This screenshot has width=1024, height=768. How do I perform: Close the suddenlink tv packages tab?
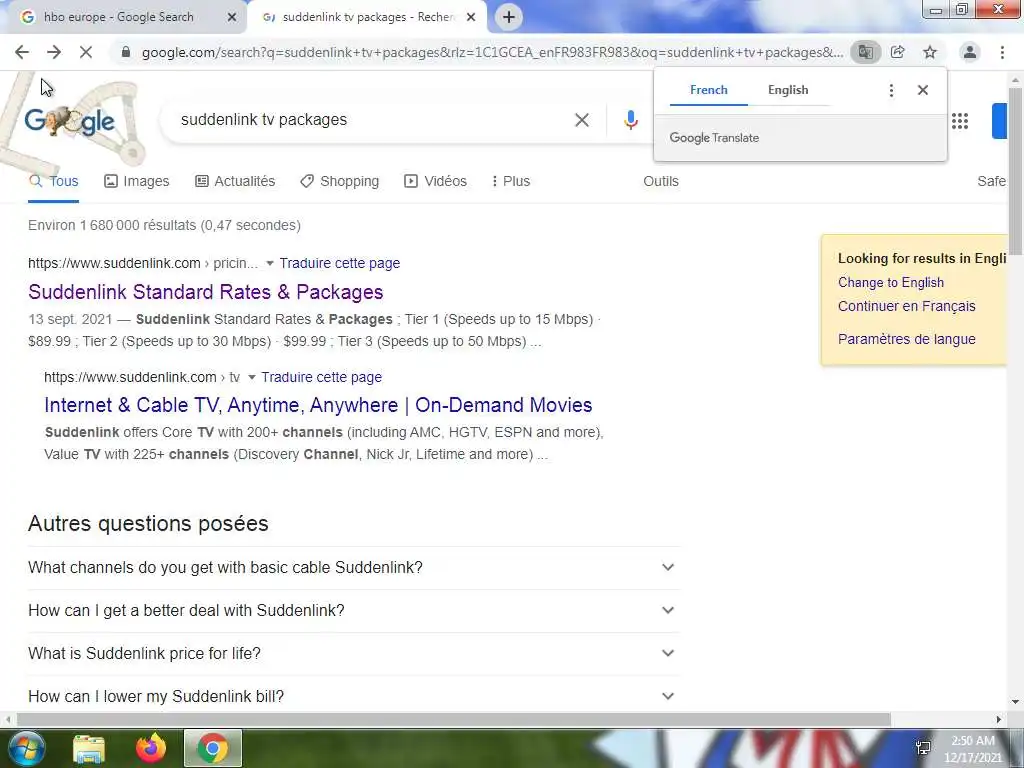471,18
